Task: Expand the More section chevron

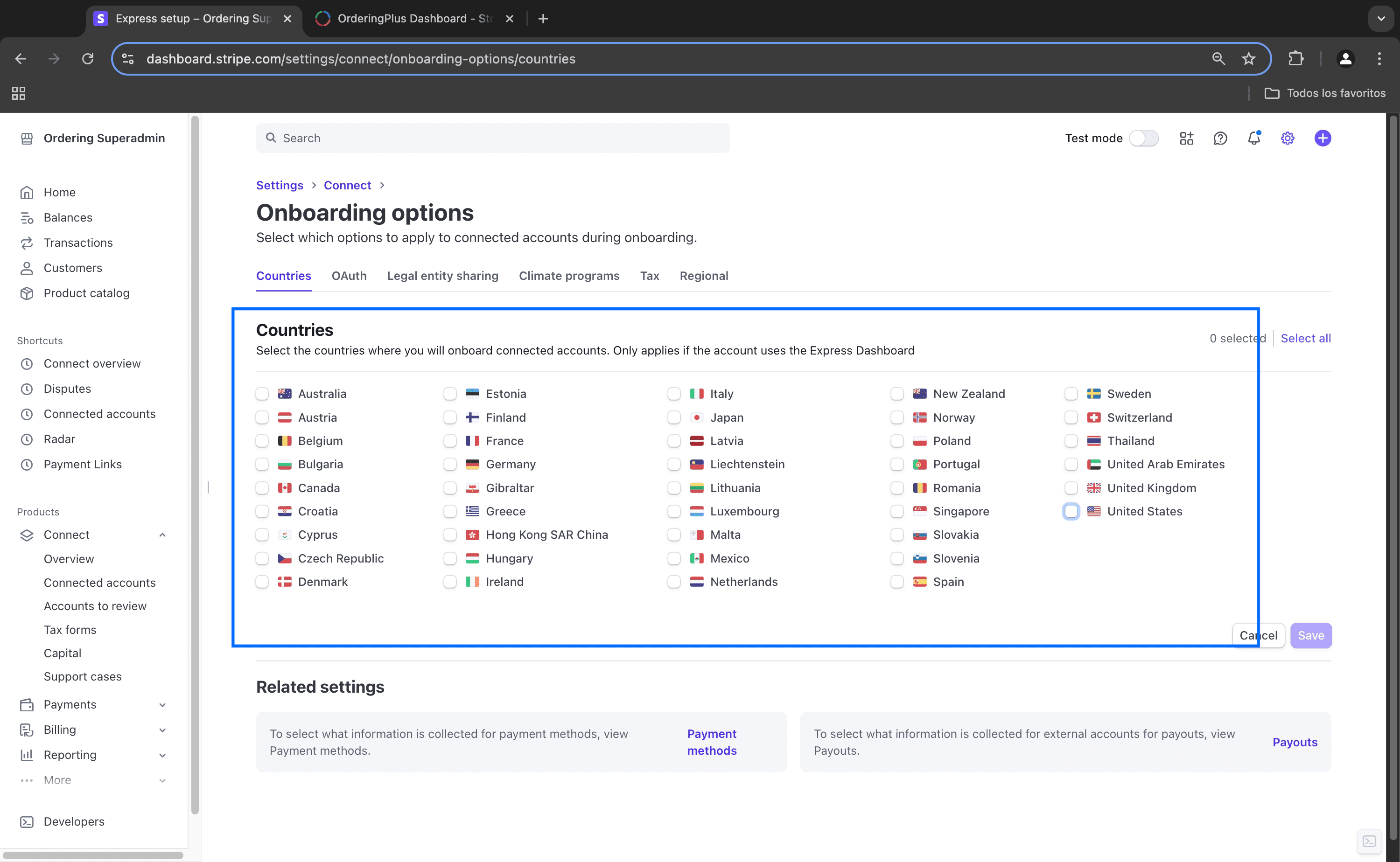Action: click(162, 780)
